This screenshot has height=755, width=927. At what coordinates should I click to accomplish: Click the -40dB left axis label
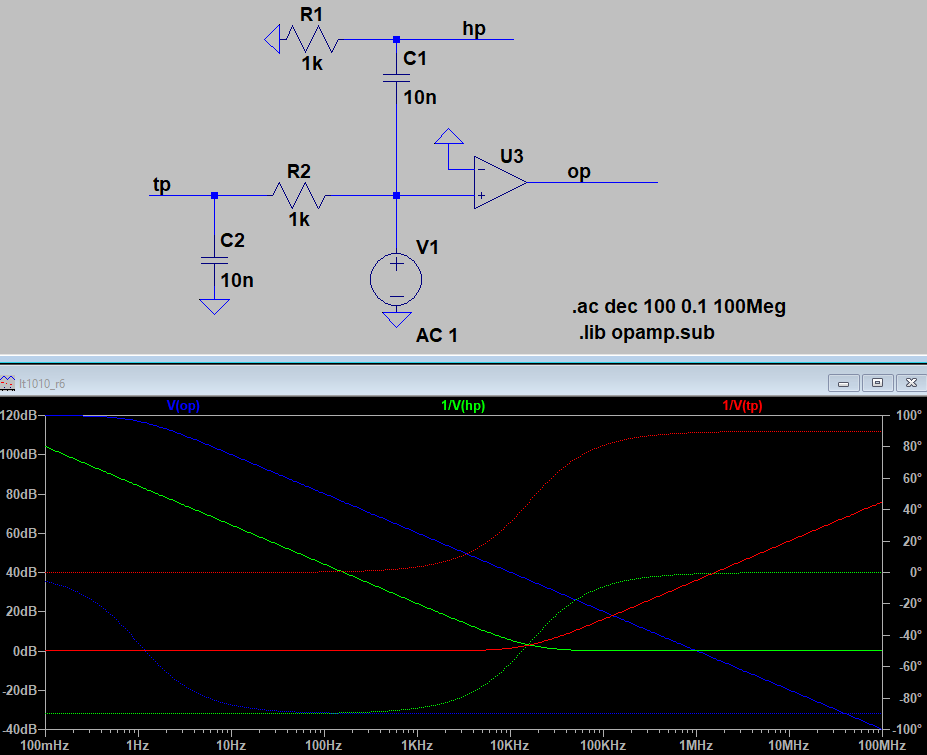20,730
